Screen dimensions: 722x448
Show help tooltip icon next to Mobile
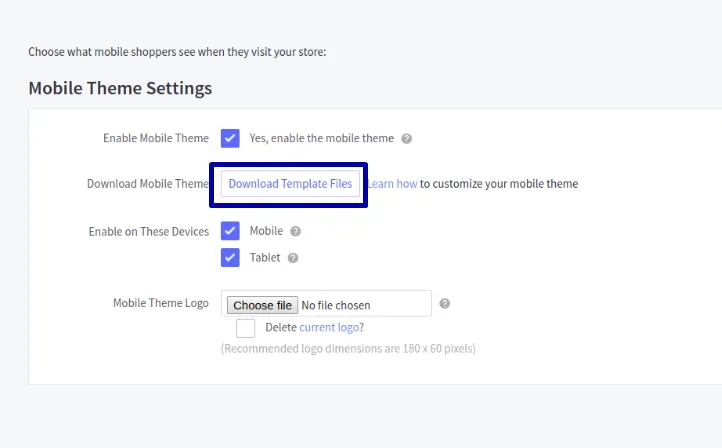(x=295, y=231)
